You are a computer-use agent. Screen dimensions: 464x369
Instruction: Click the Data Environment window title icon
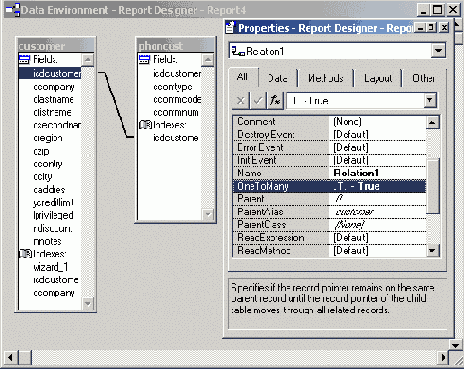click(13, 10)
